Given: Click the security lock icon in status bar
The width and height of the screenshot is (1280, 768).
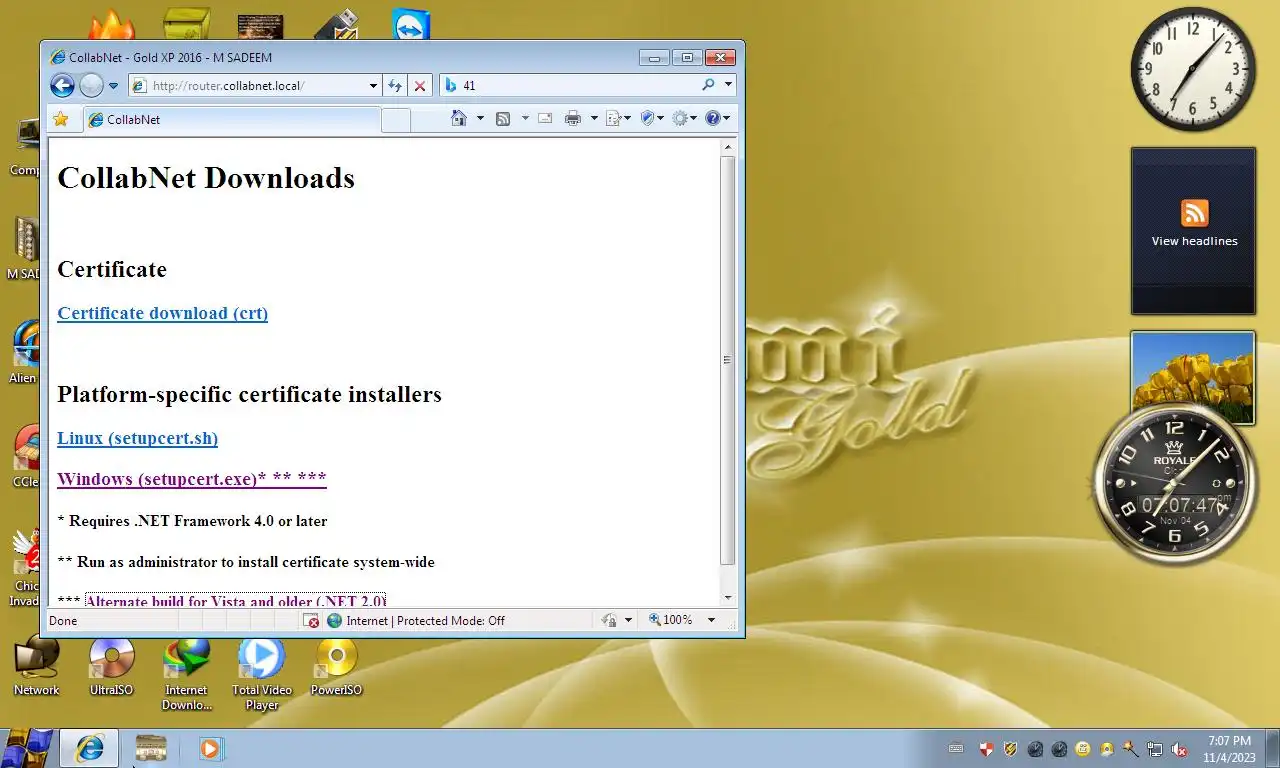Looking at the screenshot, I should coord(609,621).
